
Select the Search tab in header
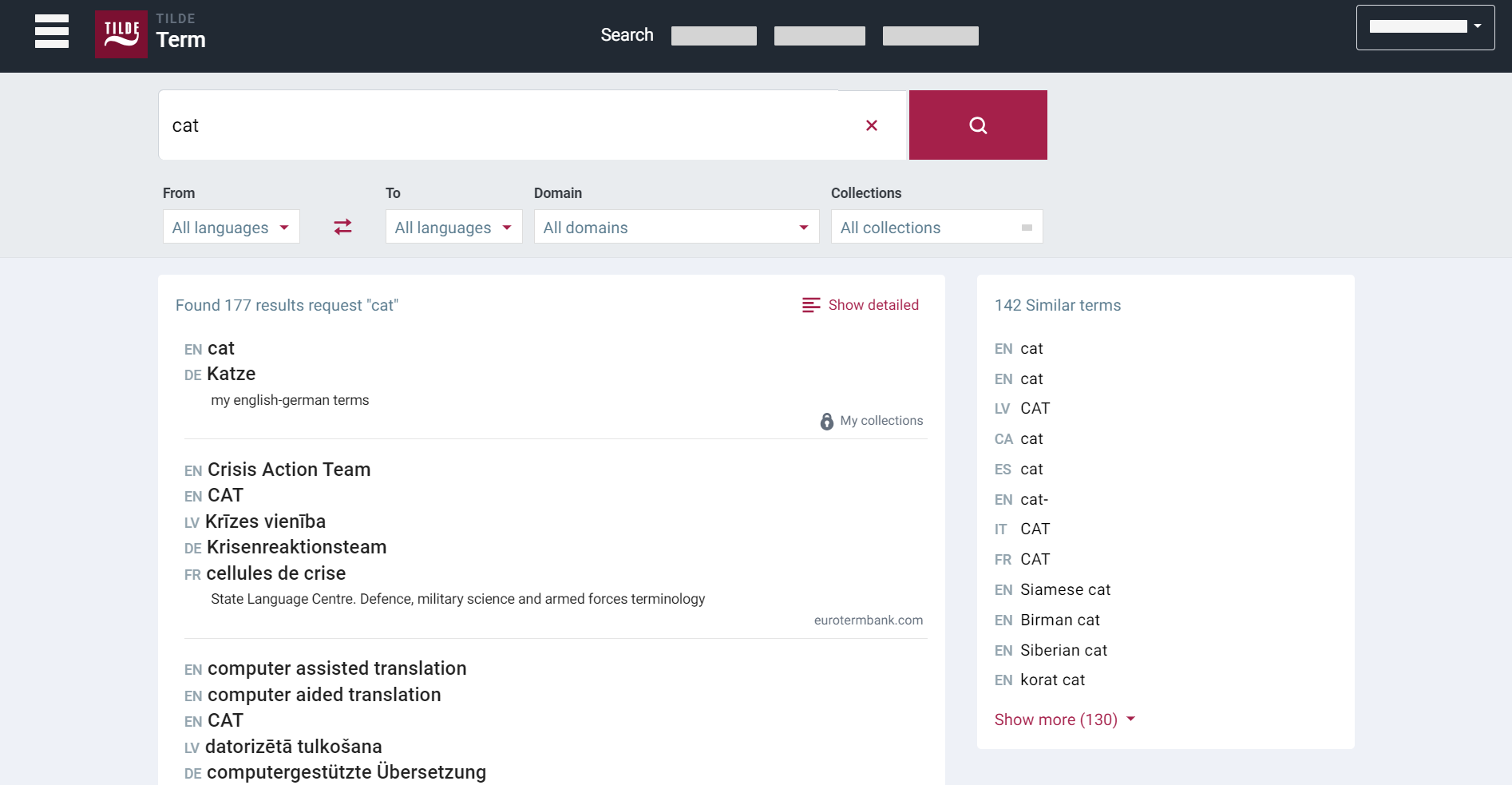[x=627, y=35]
